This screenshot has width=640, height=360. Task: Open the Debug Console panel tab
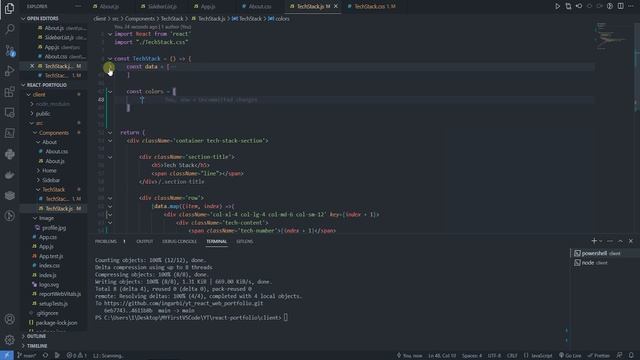pos(180,241)
